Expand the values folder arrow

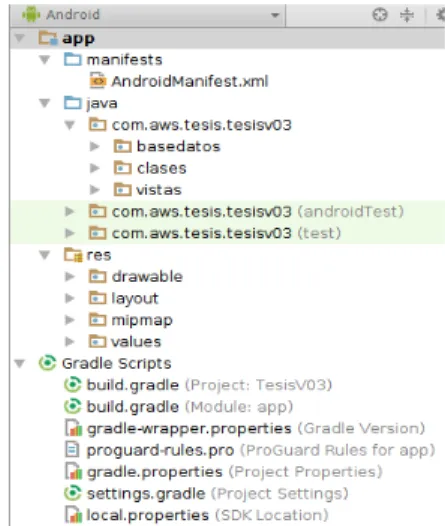click(70, 341)
